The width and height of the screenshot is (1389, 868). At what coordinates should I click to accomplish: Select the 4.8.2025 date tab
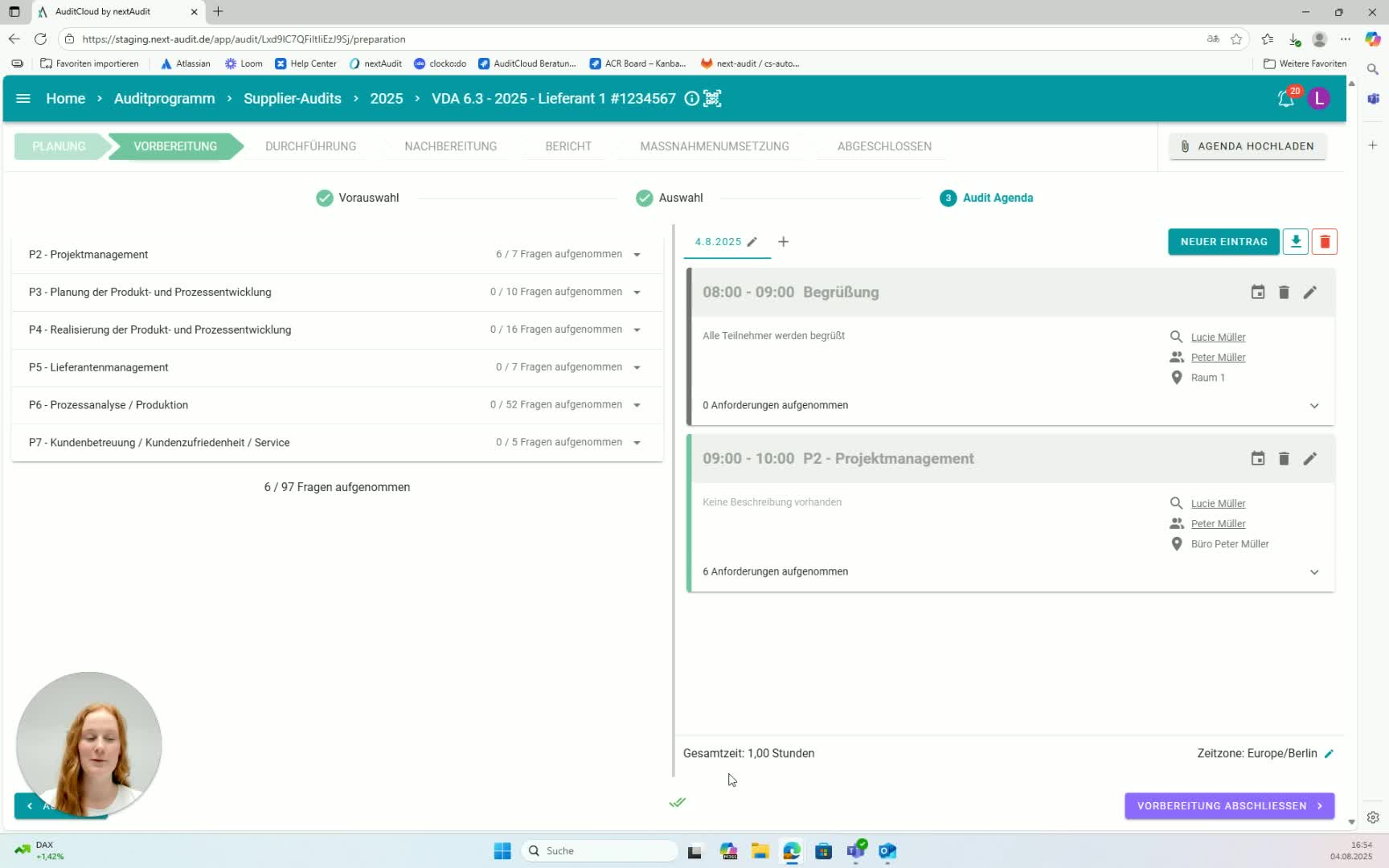(x=718, y=242)
